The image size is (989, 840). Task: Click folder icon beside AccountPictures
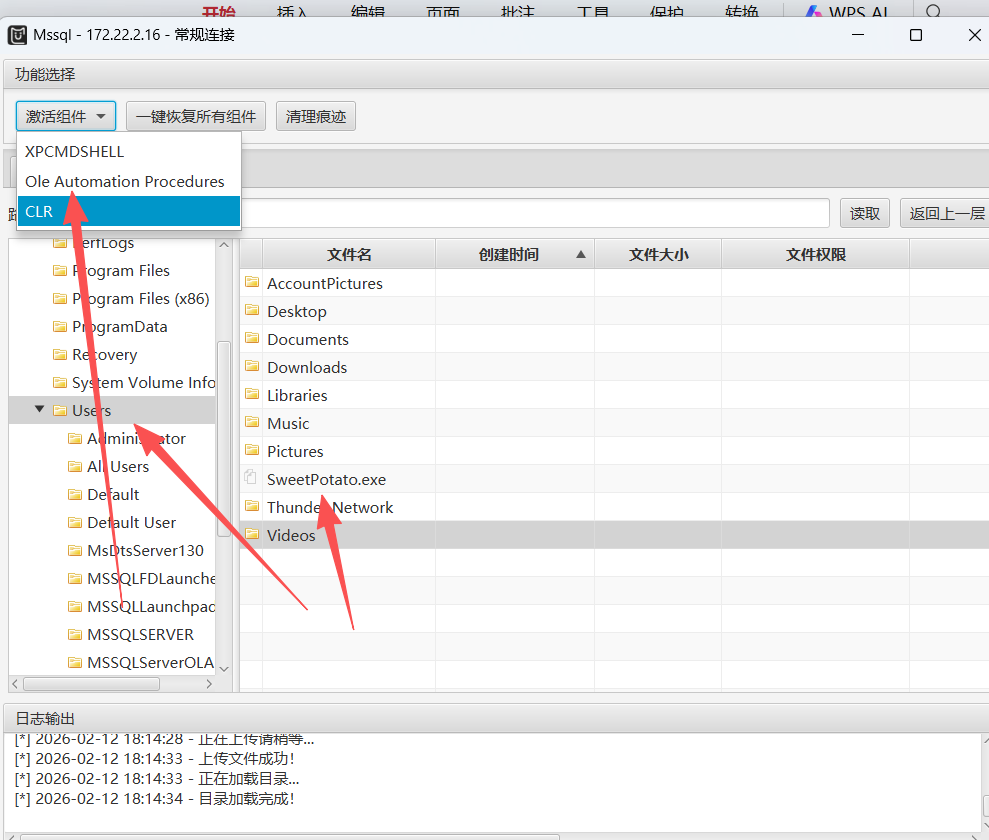point(252,282)
